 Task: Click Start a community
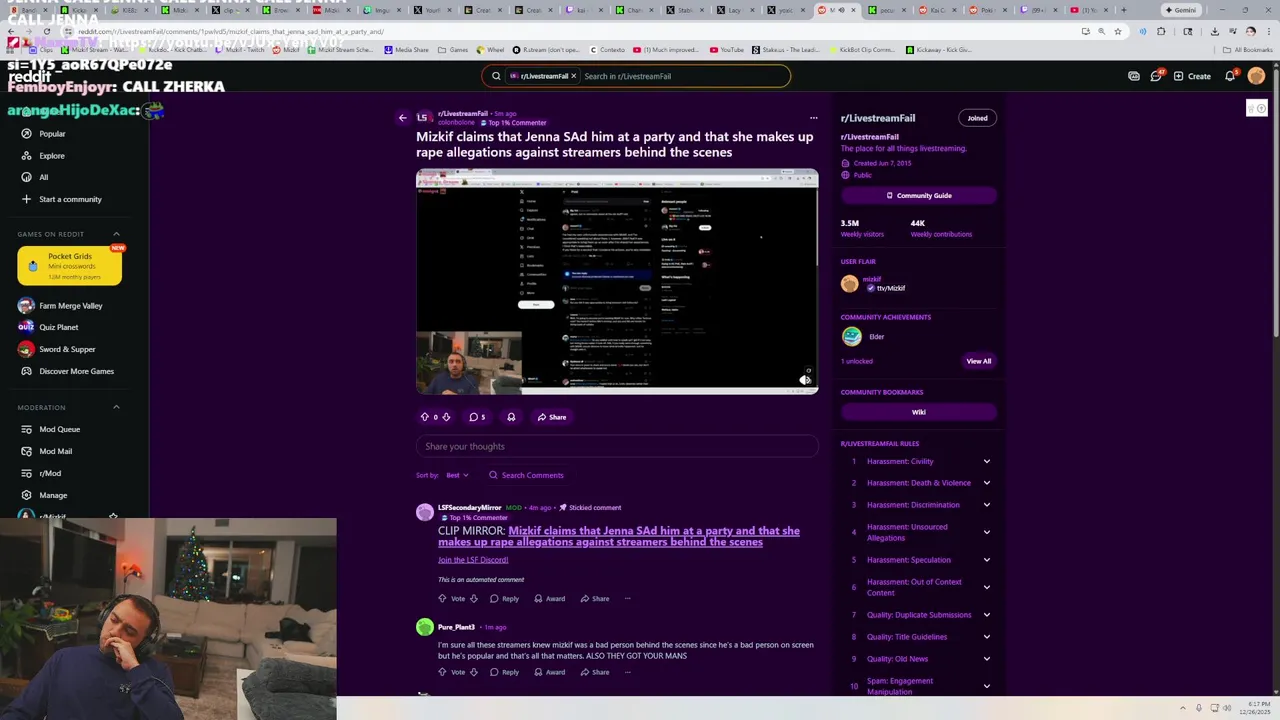(69, 199)
